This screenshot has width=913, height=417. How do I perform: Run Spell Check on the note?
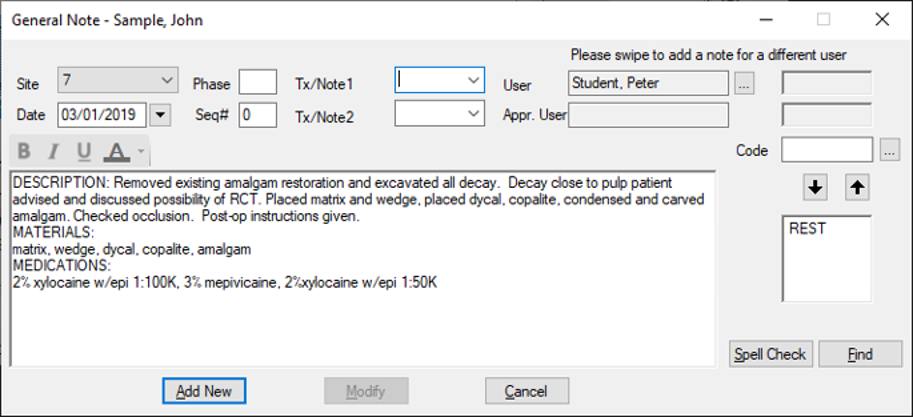[770, 354]
